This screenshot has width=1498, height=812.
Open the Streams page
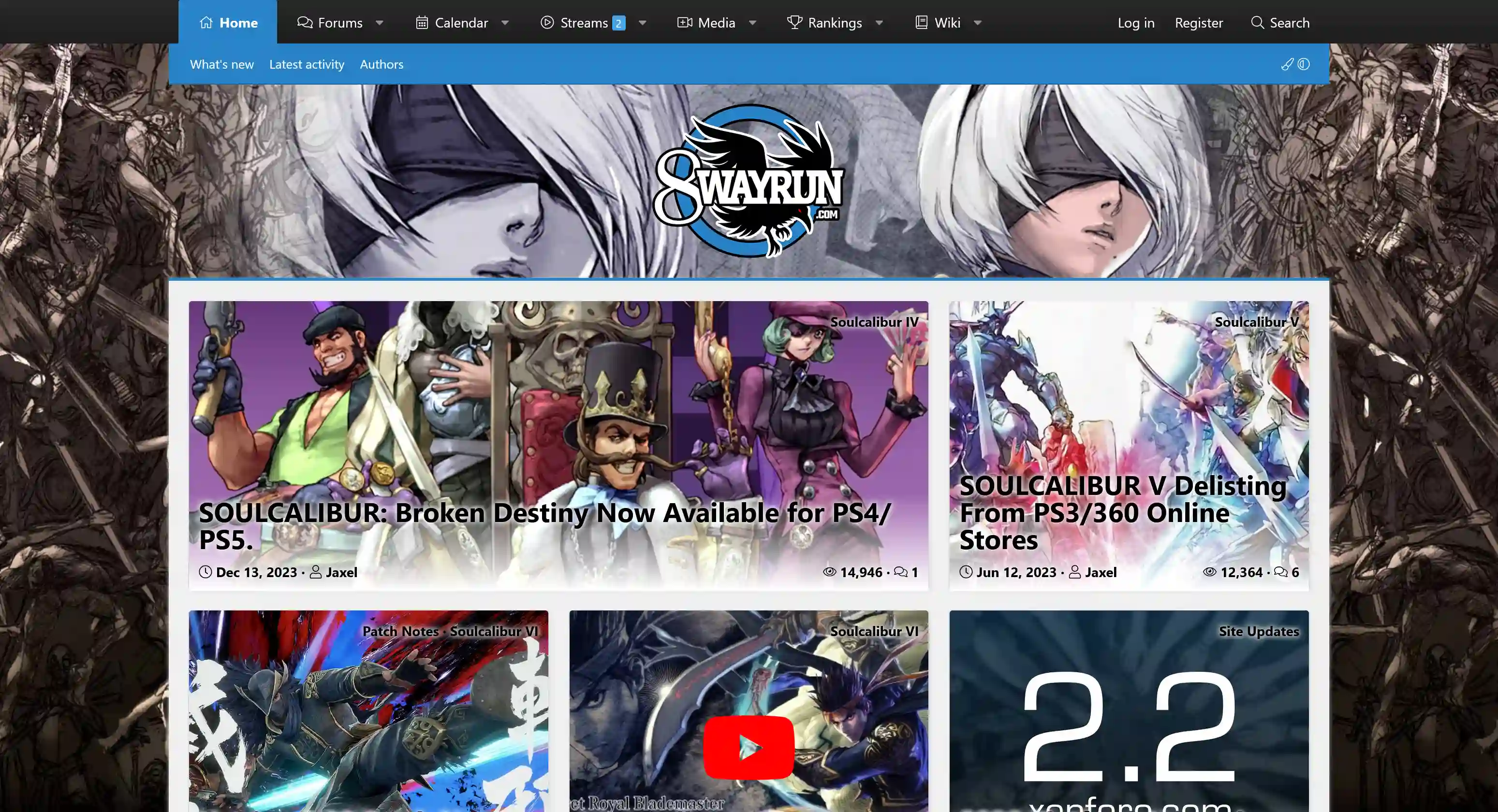coord(583,22)
